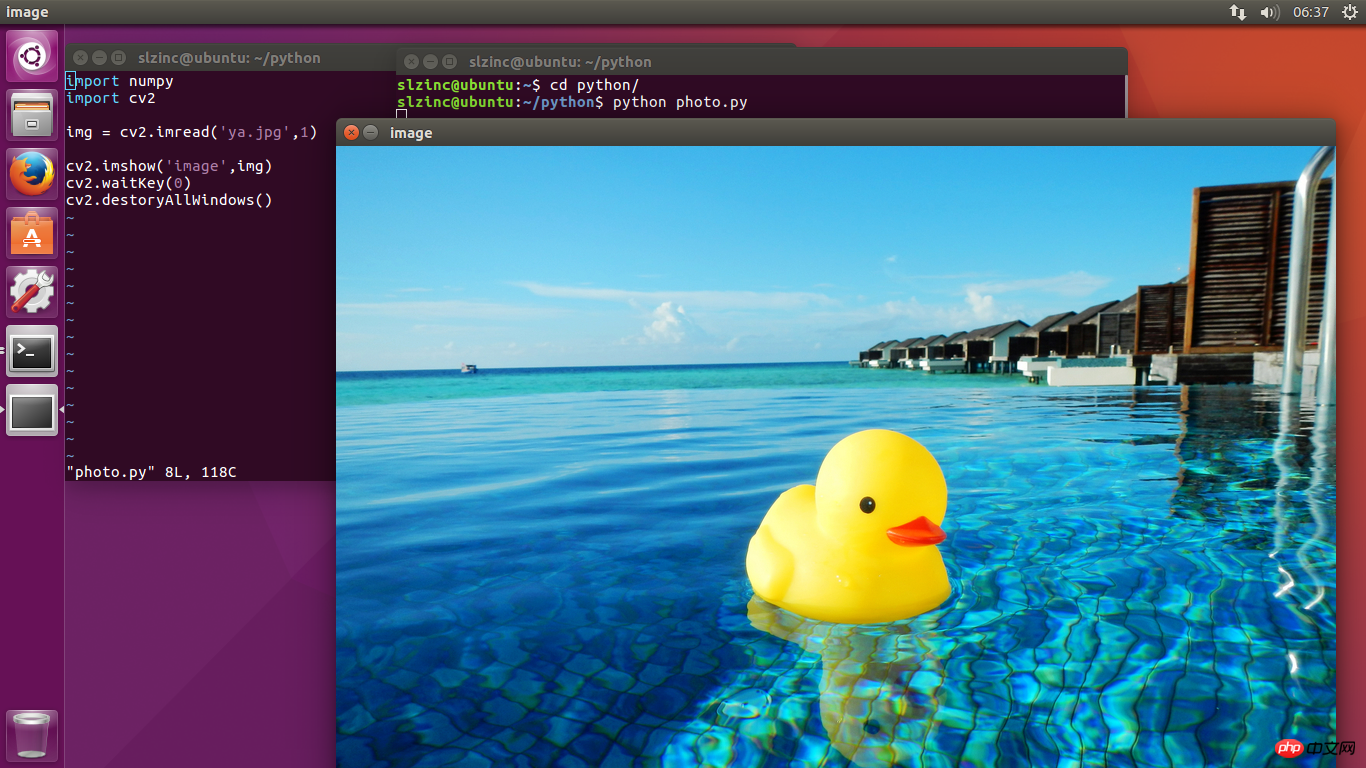Open the Trash in launcher
This screenshot has width=1366, height=768.
(x=32, y=735)
